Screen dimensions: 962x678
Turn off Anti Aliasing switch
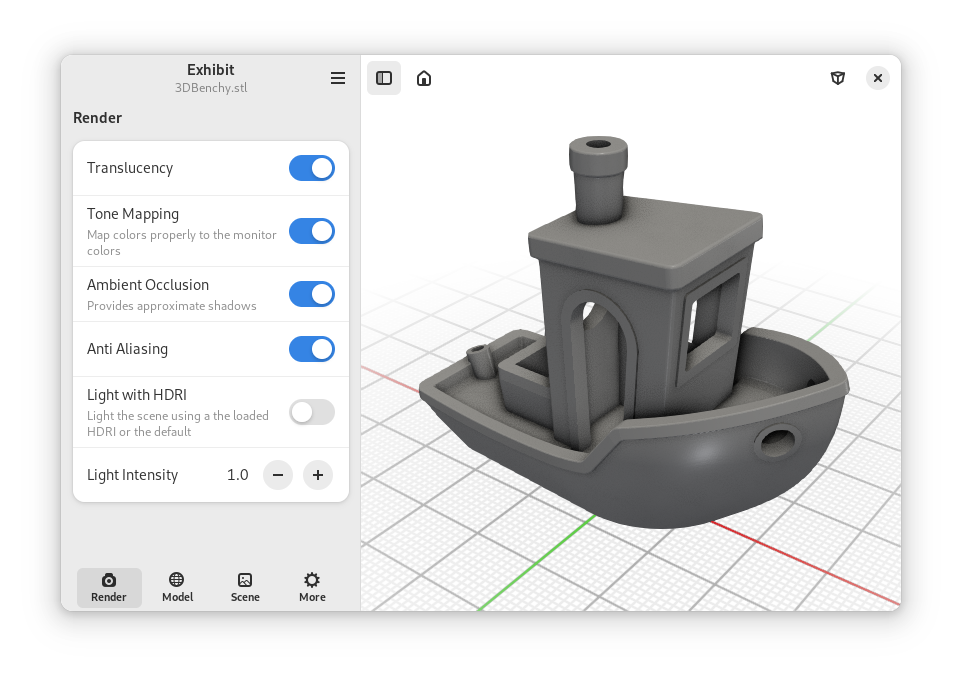coord(312,349)
